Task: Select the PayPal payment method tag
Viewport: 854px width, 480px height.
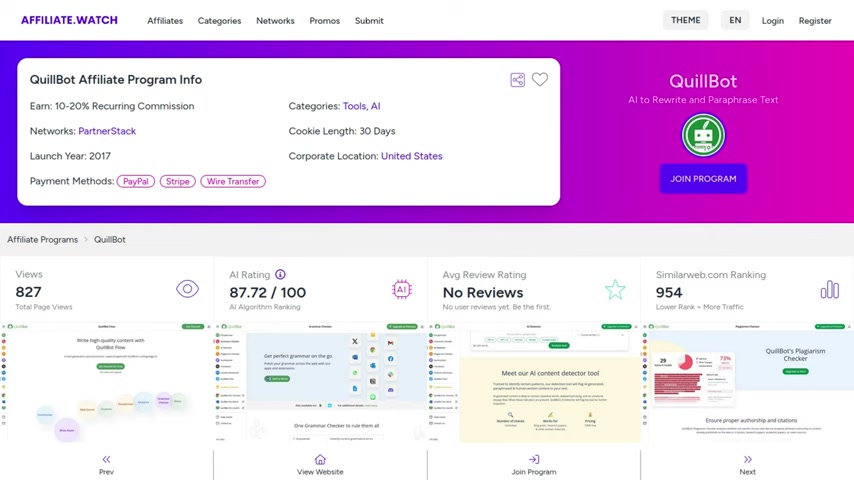Action: pos(136,181)
